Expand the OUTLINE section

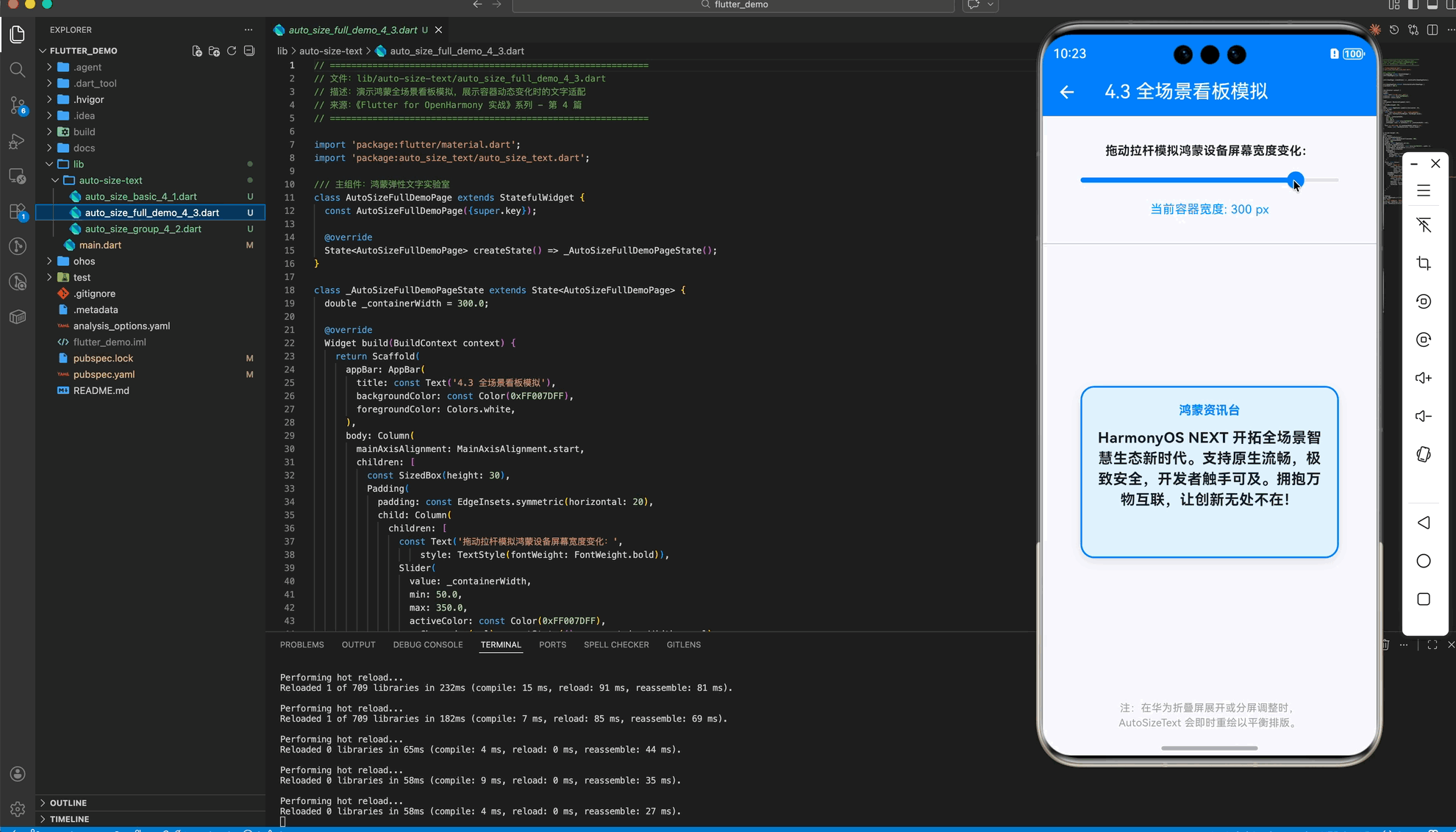point(68,803)
